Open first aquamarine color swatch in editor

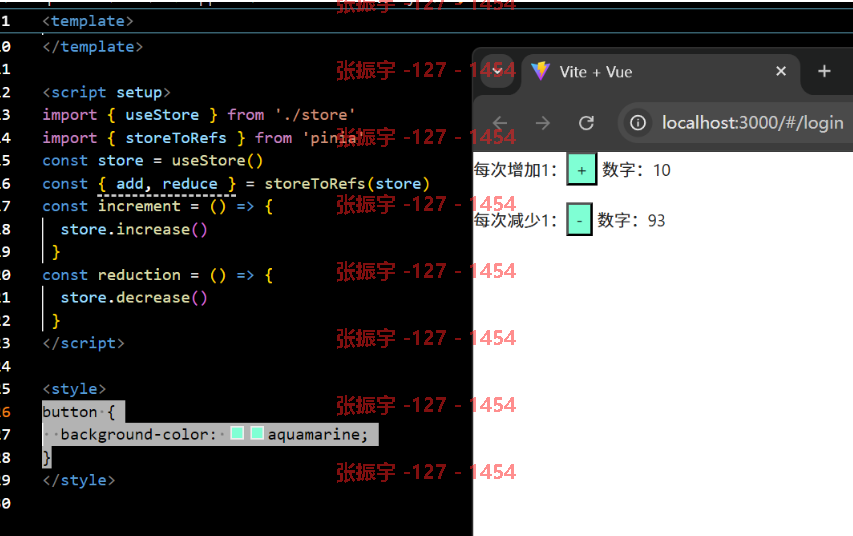237,433
